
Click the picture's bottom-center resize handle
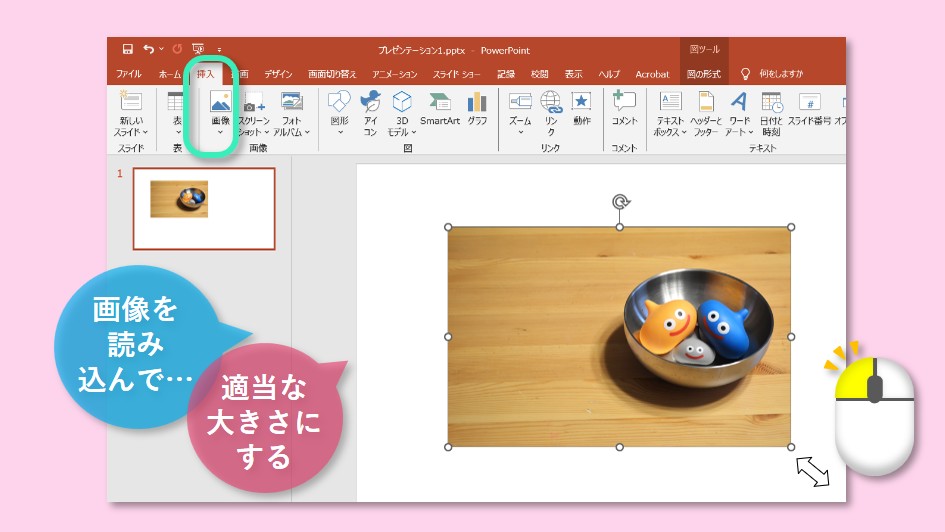click(x=620, y=447)
